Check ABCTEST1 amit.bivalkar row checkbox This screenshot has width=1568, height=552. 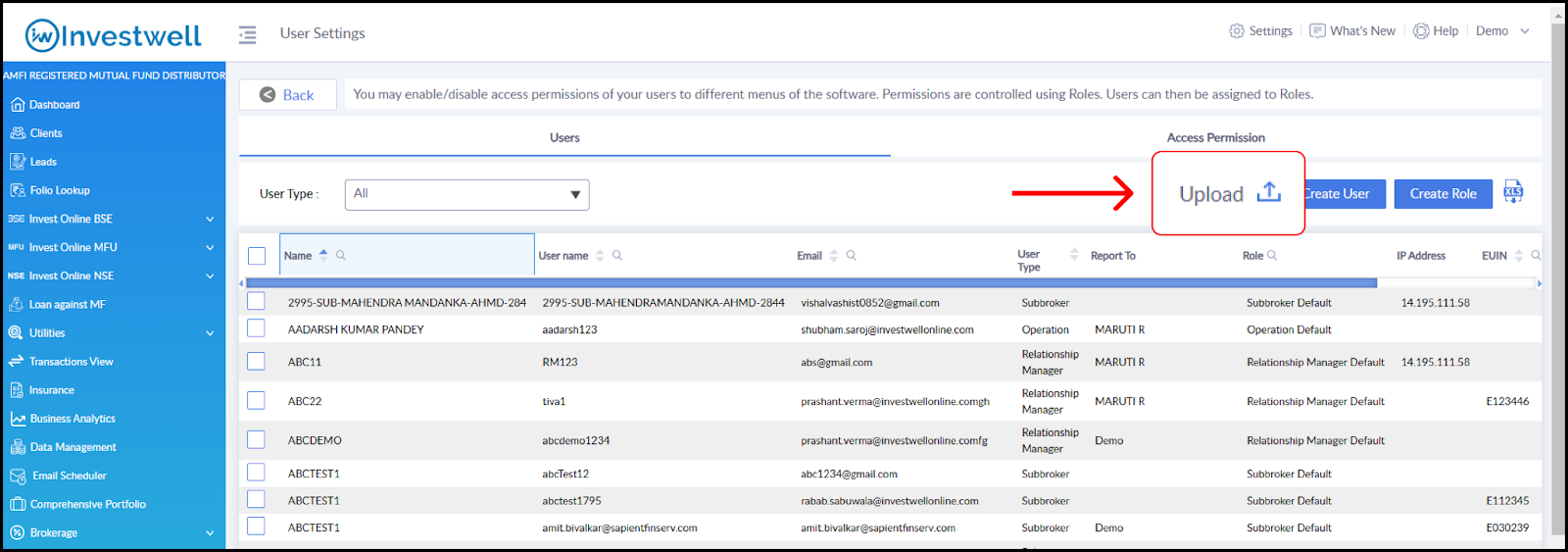(256, 527)
